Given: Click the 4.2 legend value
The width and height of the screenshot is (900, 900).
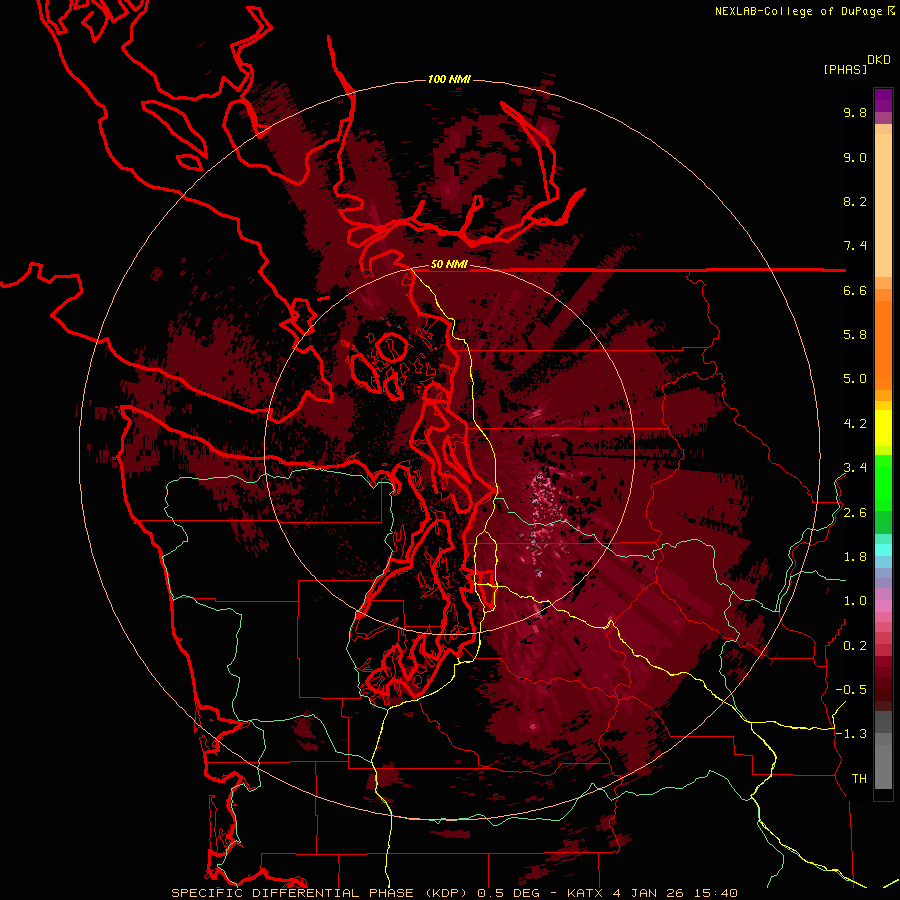Looking at the screenshot, I should [x=855, y=424].
